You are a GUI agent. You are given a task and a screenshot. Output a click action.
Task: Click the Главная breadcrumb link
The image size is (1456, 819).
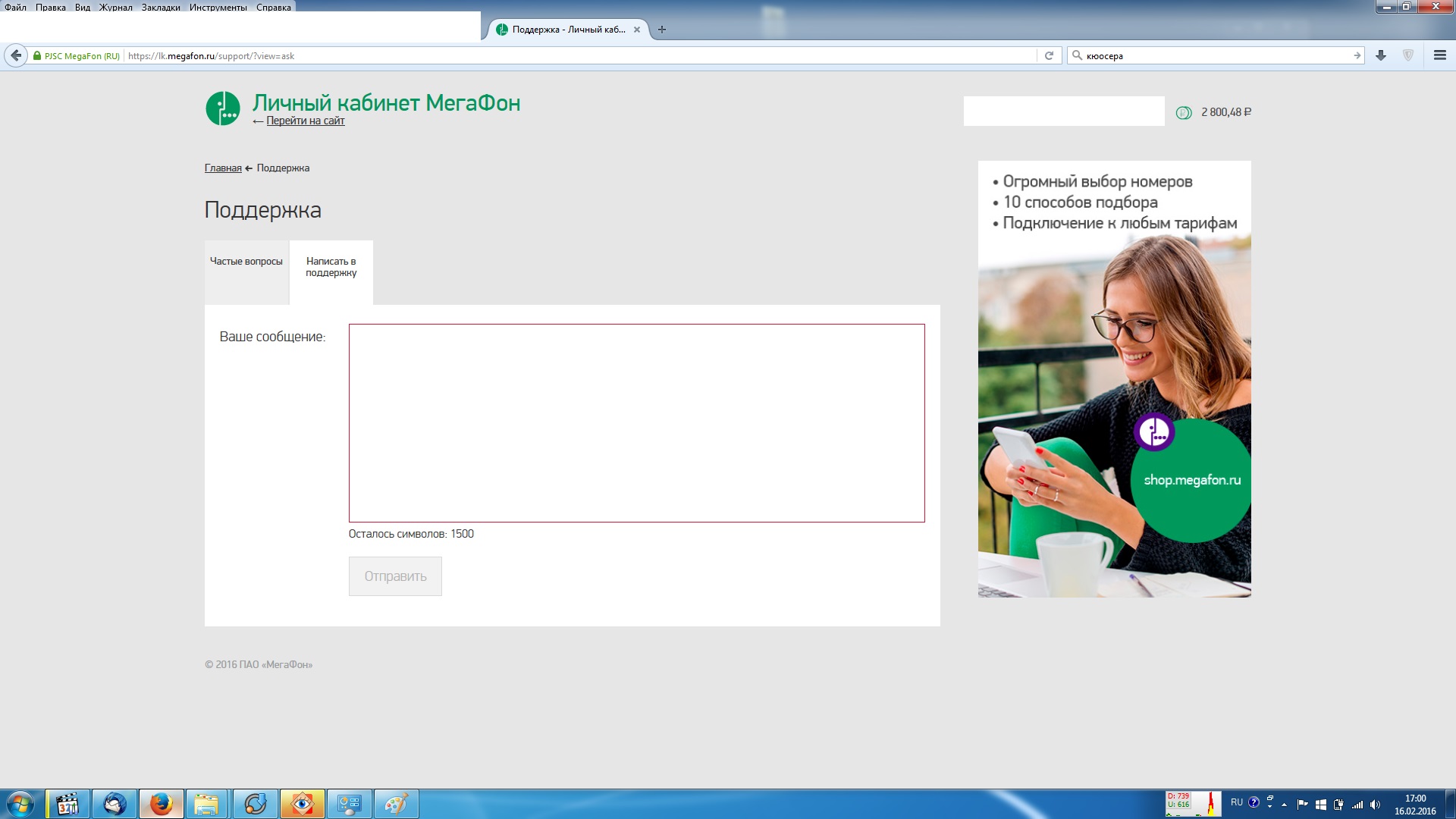(223, 168)
